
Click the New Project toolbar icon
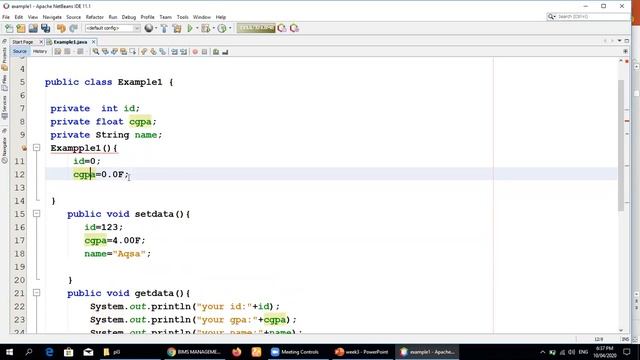coord(21,28)
